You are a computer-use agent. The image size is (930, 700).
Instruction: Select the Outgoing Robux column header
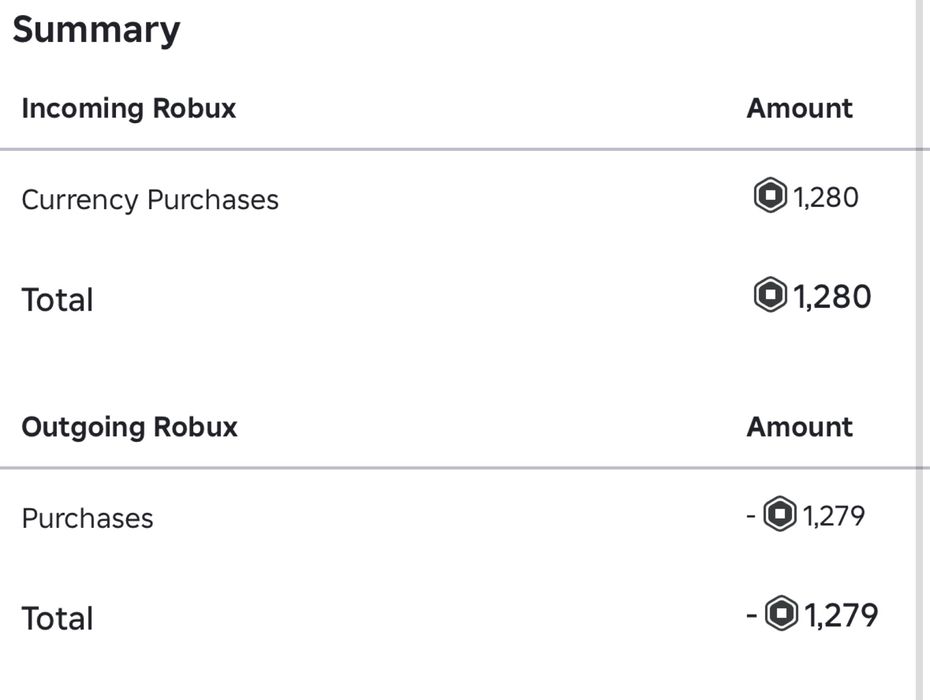point(130,427)
